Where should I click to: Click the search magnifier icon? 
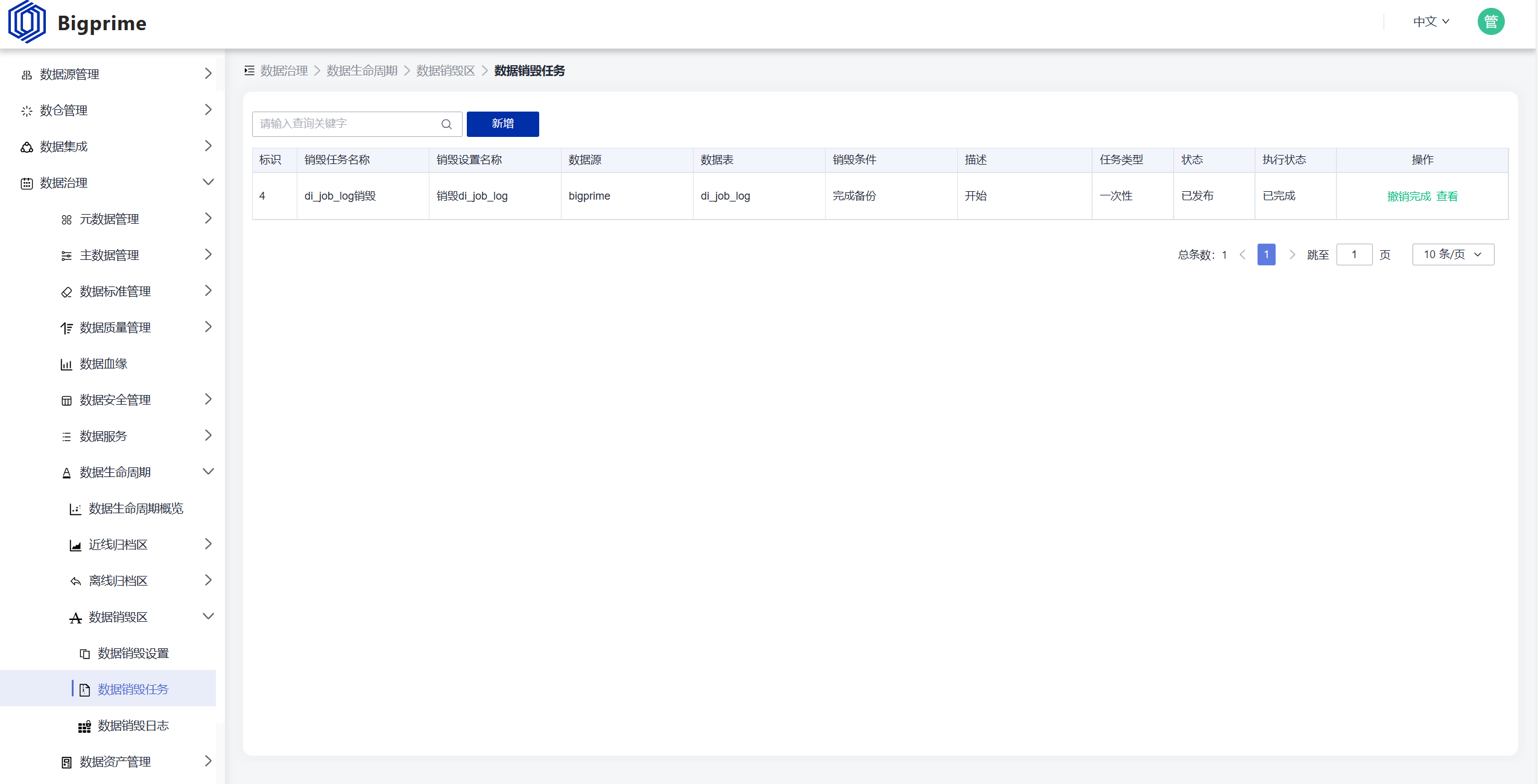446,124
